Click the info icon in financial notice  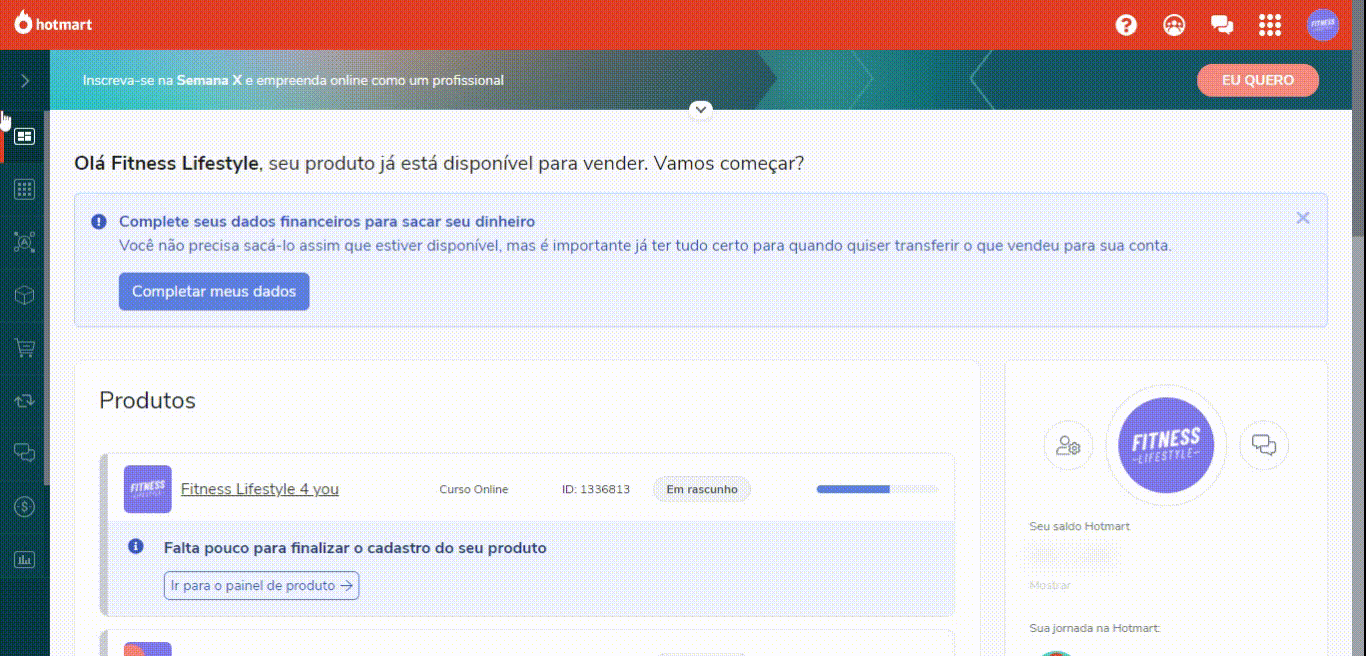click(x=99, y=222)
